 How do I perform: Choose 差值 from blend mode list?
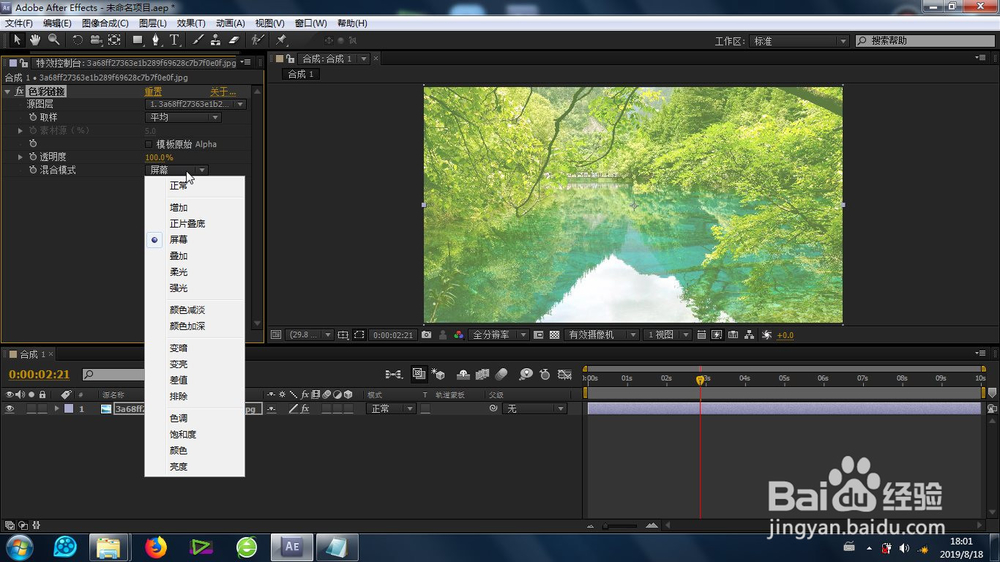click(179, 380)
